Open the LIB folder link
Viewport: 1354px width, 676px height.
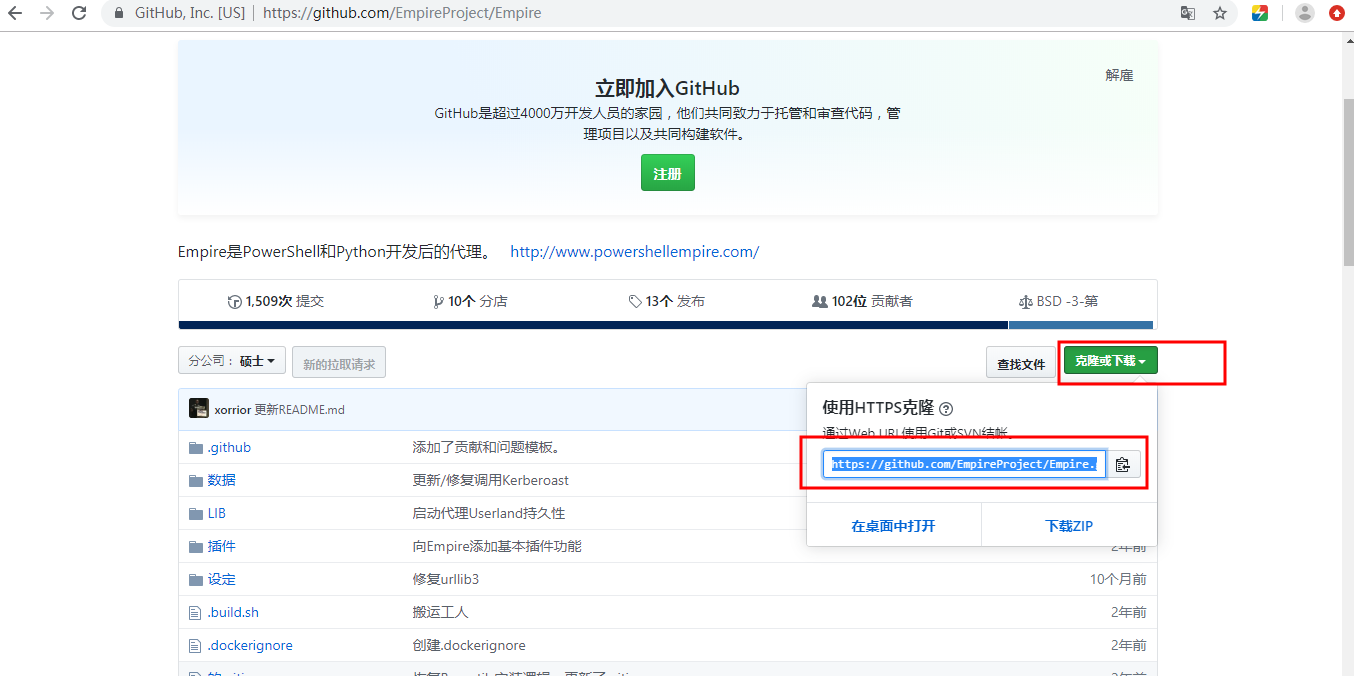point(216,513)
